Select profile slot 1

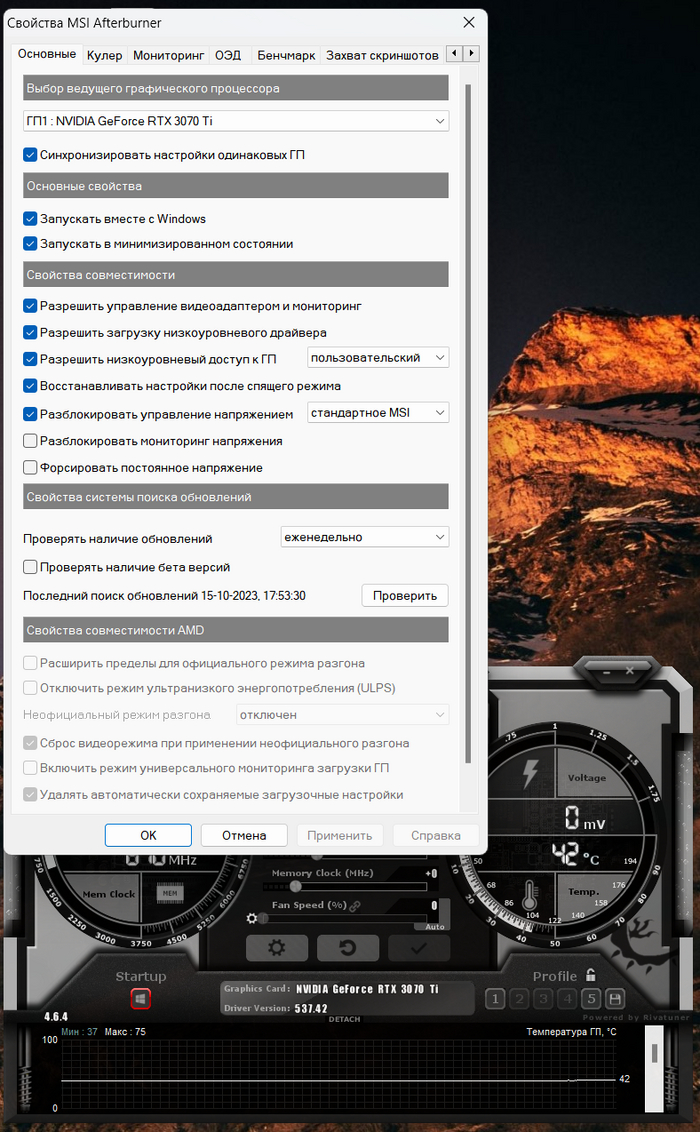(x=495, y=999)
